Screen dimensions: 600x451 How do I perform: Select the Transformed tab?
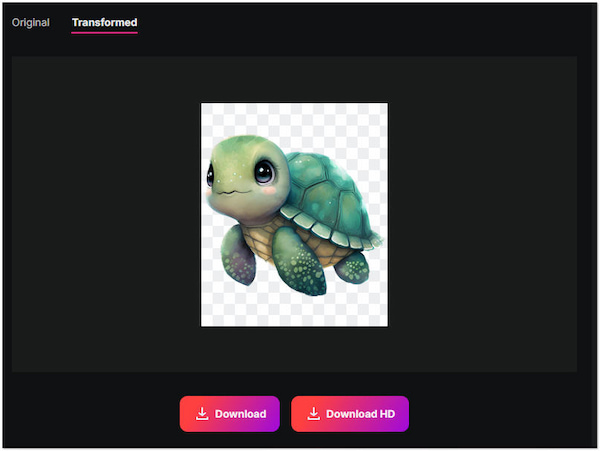tap(104, 22)
